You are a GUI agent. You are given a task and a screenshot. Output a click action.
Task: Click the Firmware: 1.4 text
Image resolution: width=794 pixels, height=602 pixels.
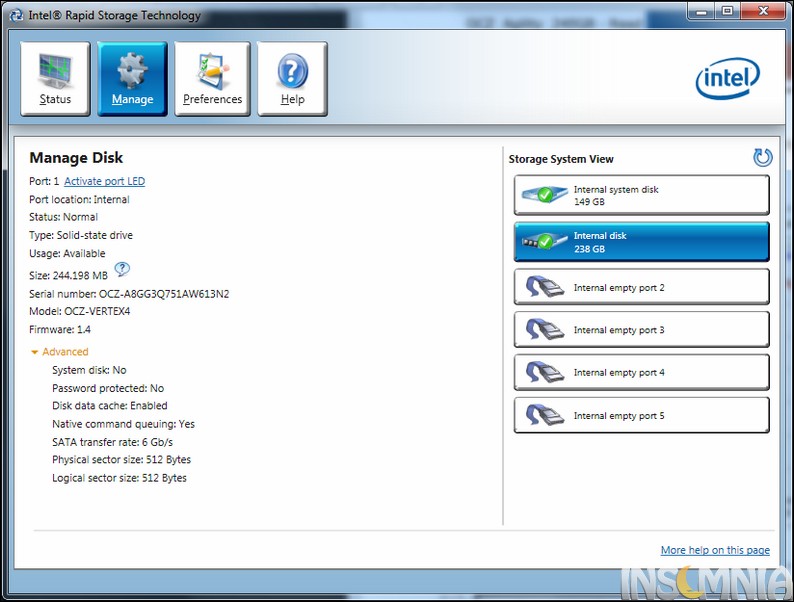(60, 330)
